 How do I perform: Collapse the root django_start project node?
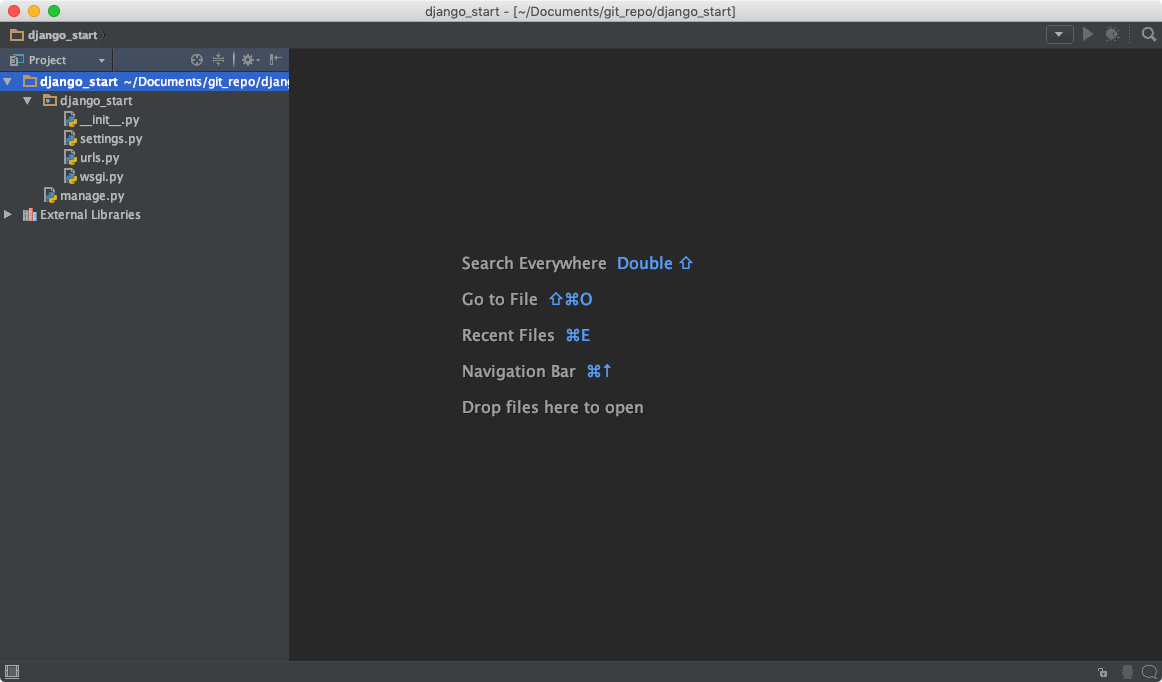pos(7,82)
